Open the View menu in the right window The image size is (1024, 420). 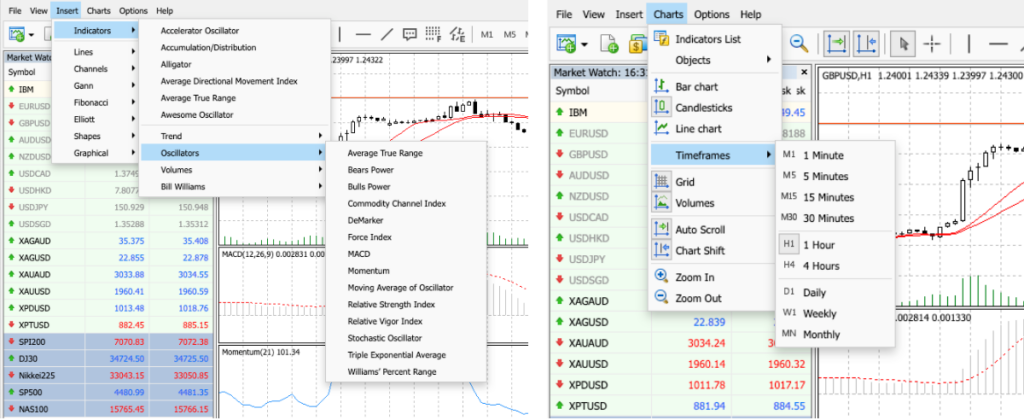593,14
